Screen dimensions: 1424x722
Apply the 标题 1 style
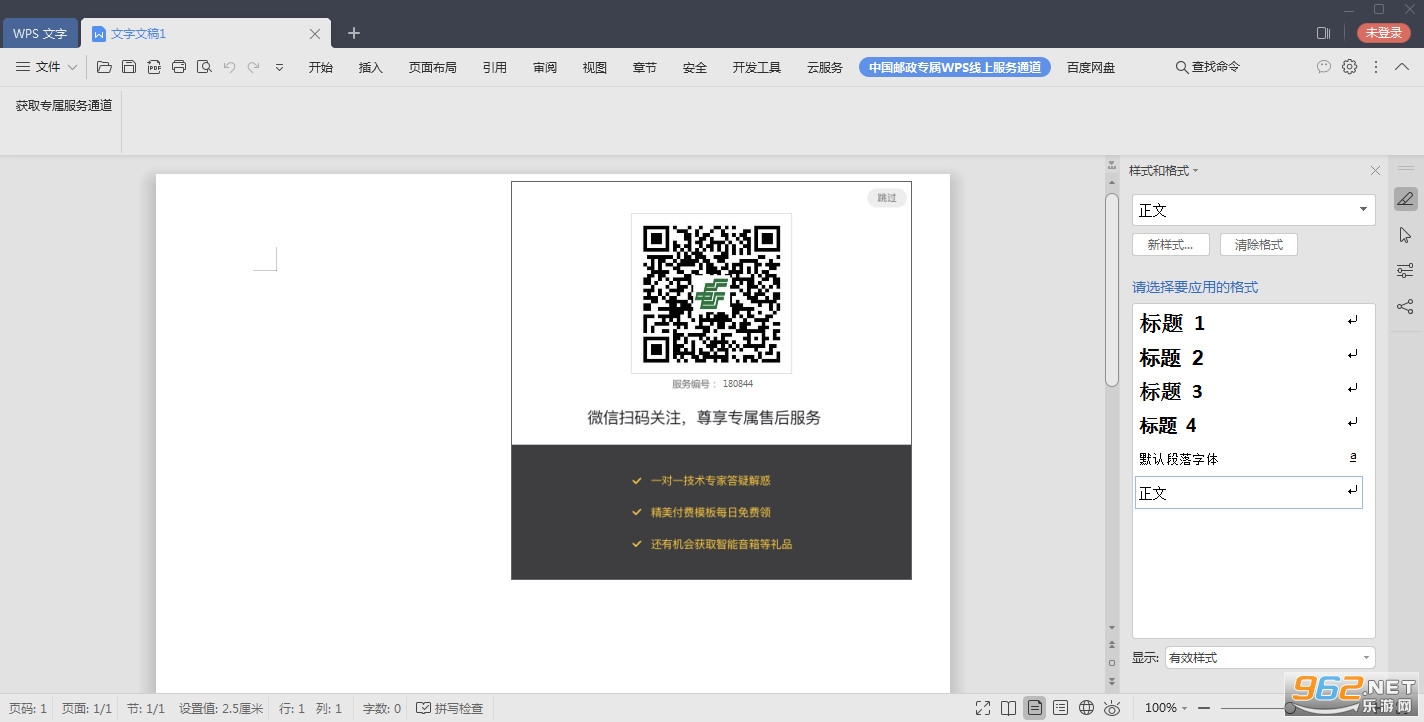(x=1249, y=323)
